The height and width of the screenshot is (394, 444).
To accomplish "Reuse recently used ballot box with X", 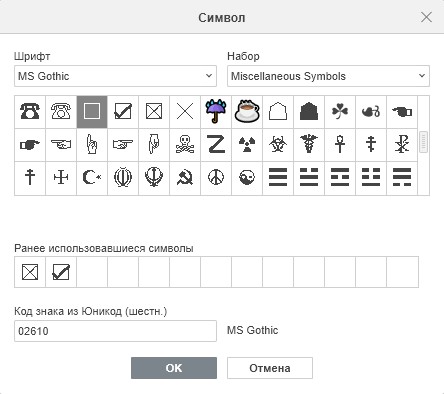I will tap(30, 272).
